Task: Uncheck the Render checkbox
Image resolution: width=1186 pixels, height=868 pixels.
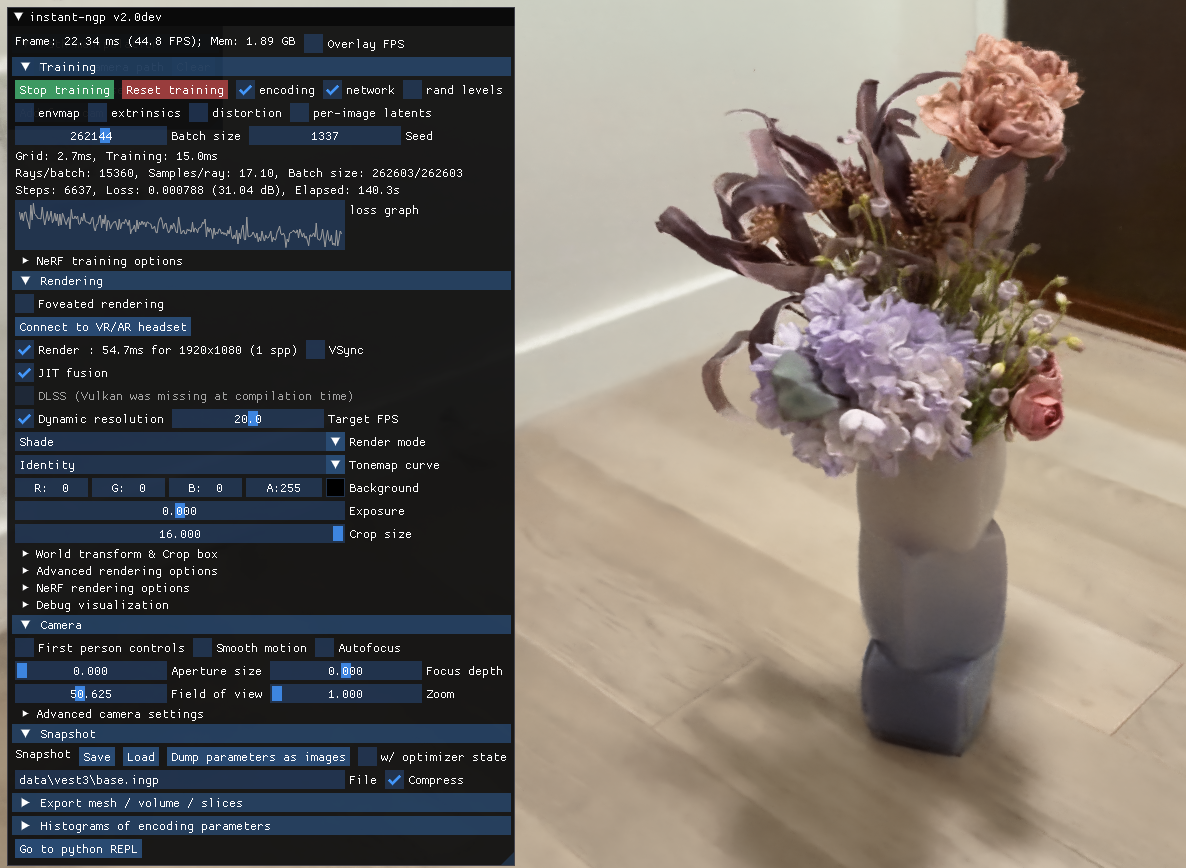Action: click(x=24, y=350)
